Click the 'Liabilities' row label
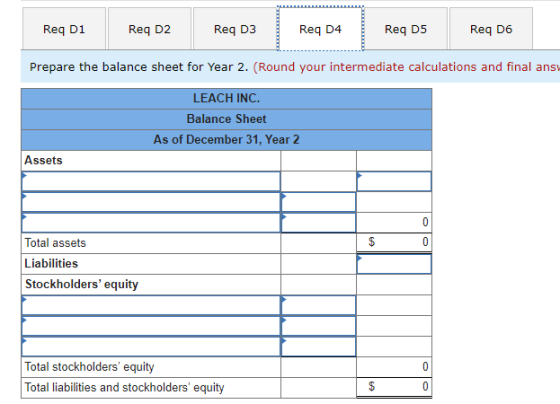 pyautogui.click(x=51, y=264)
